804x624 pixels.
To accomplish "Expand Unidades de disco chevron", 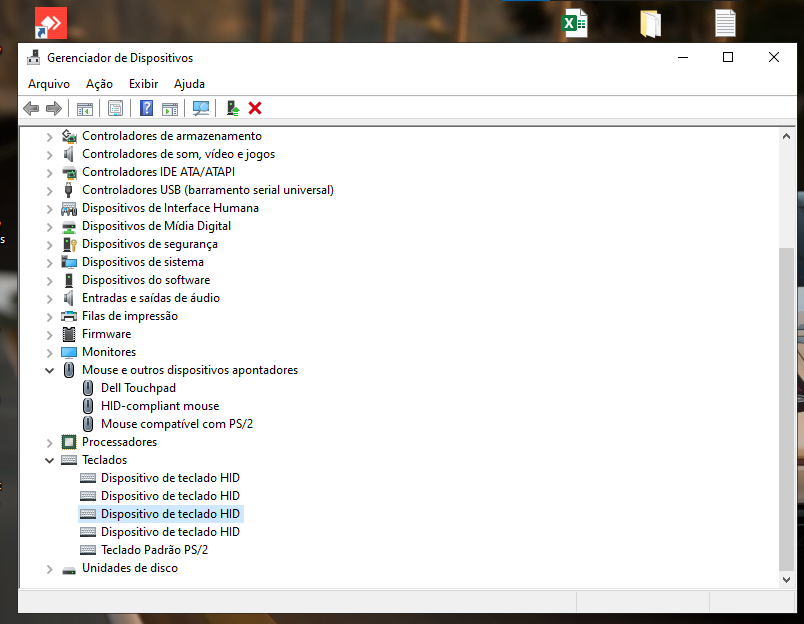I will 49,569.
